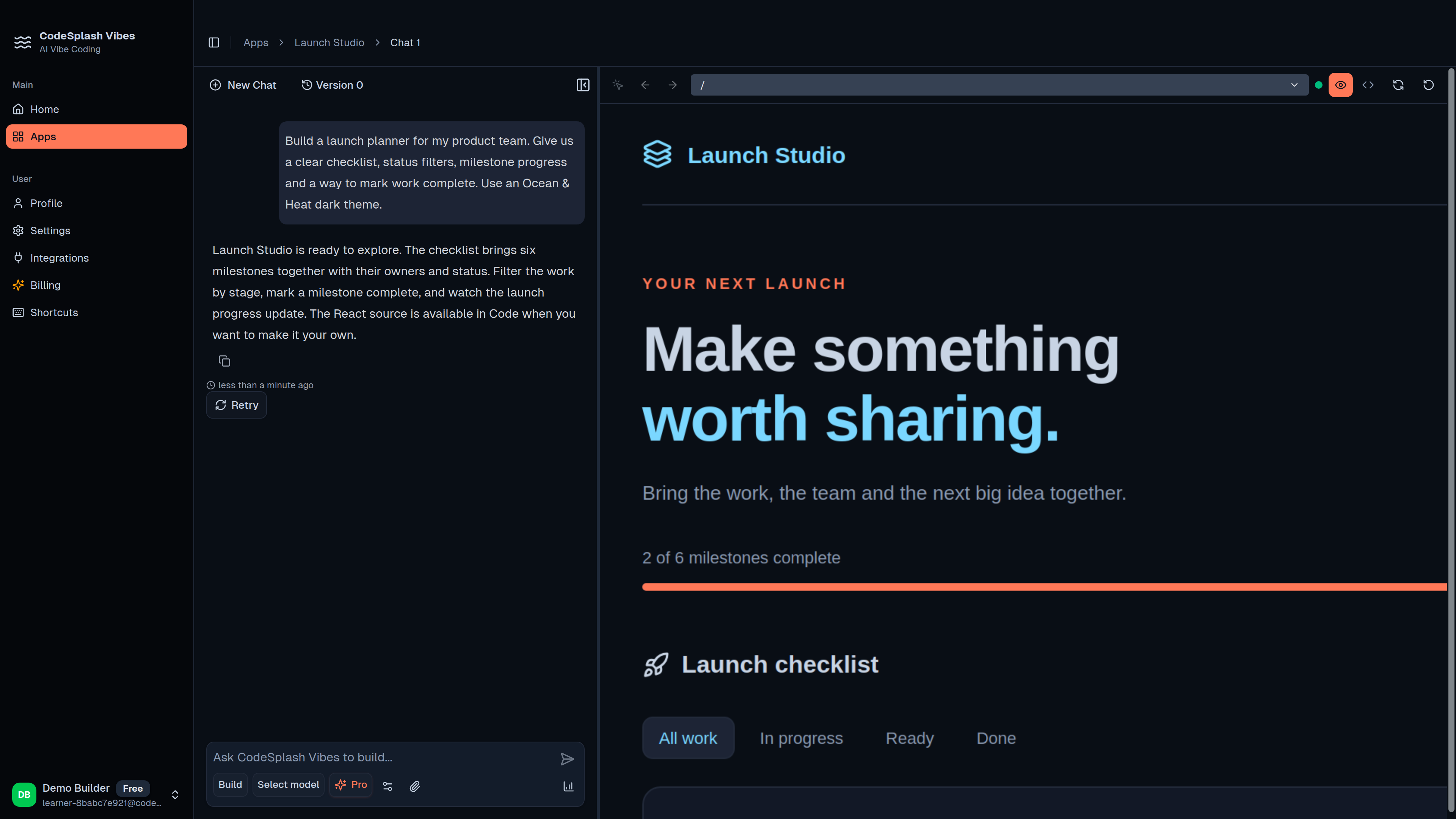Click the element selector sparkle icon
The height and width of the screenshot is (819, 1456).
pos(618,85)
